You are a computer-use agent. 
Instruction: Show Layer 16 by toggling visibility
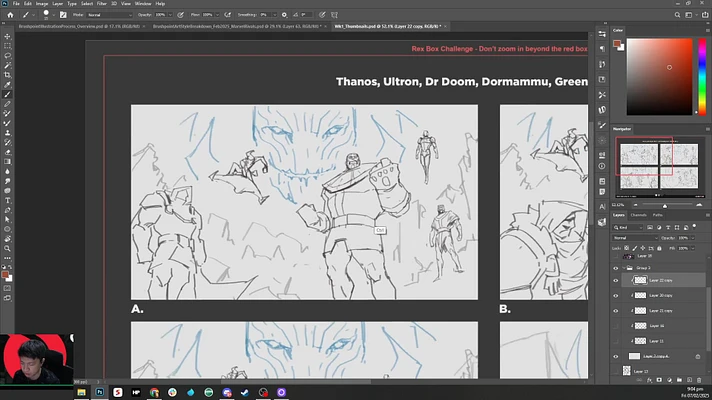[616, 326]
